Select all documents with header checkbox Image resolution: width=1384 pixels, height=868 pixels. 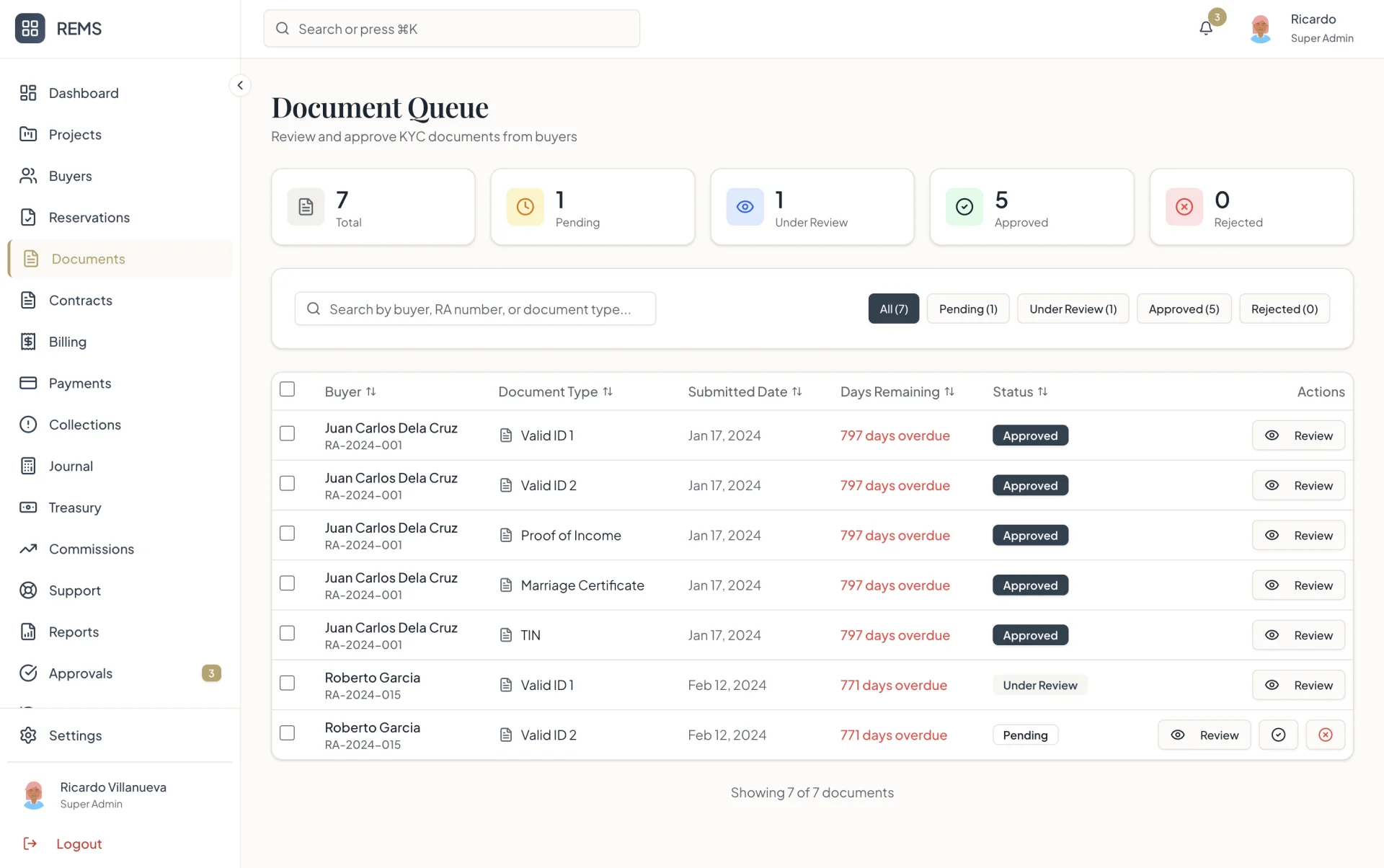coord(287,389)
